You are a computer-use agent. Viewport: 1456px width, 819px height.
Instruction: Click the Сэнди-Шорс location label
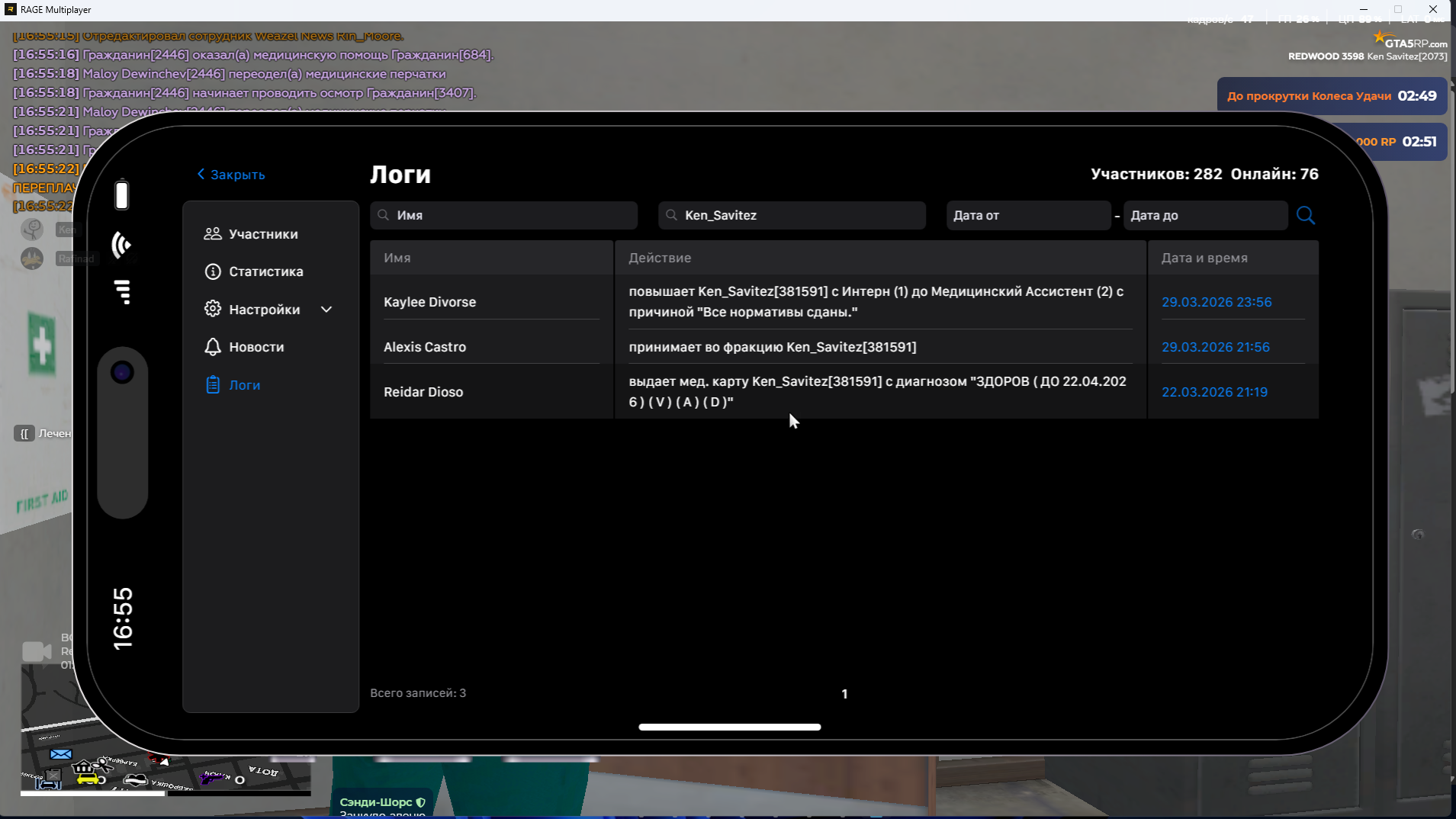[375, 802]
